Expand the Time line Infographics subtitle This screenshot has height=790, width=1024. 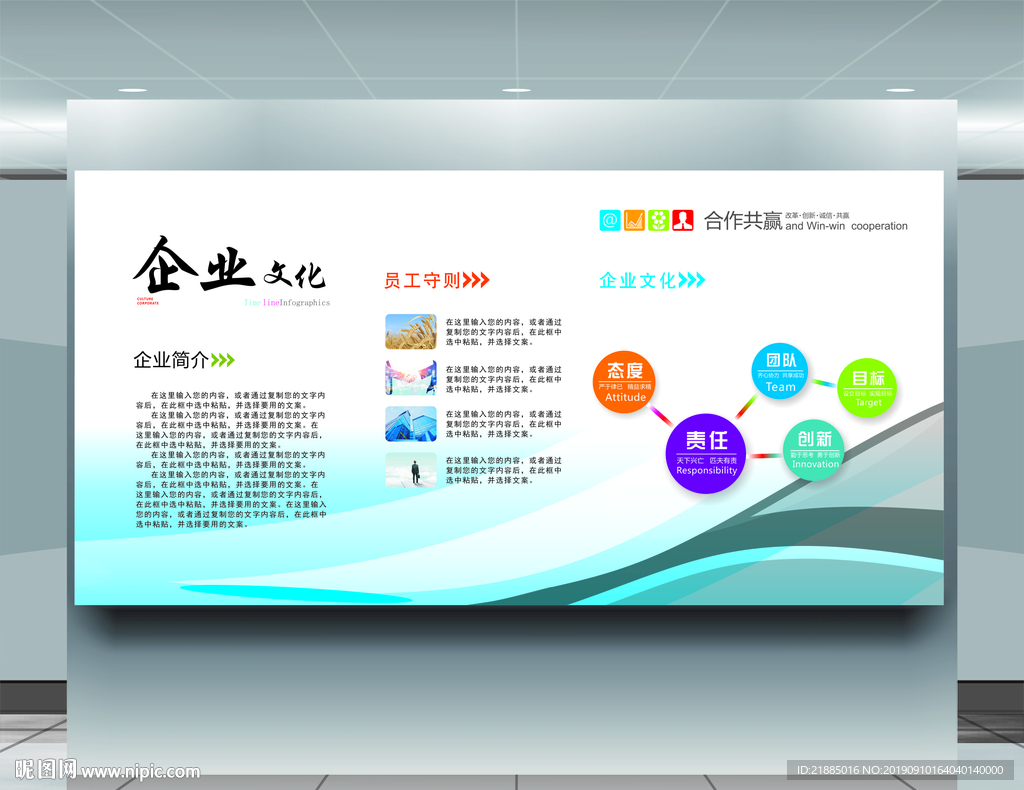pyautogui.click(x=287, y=302)
